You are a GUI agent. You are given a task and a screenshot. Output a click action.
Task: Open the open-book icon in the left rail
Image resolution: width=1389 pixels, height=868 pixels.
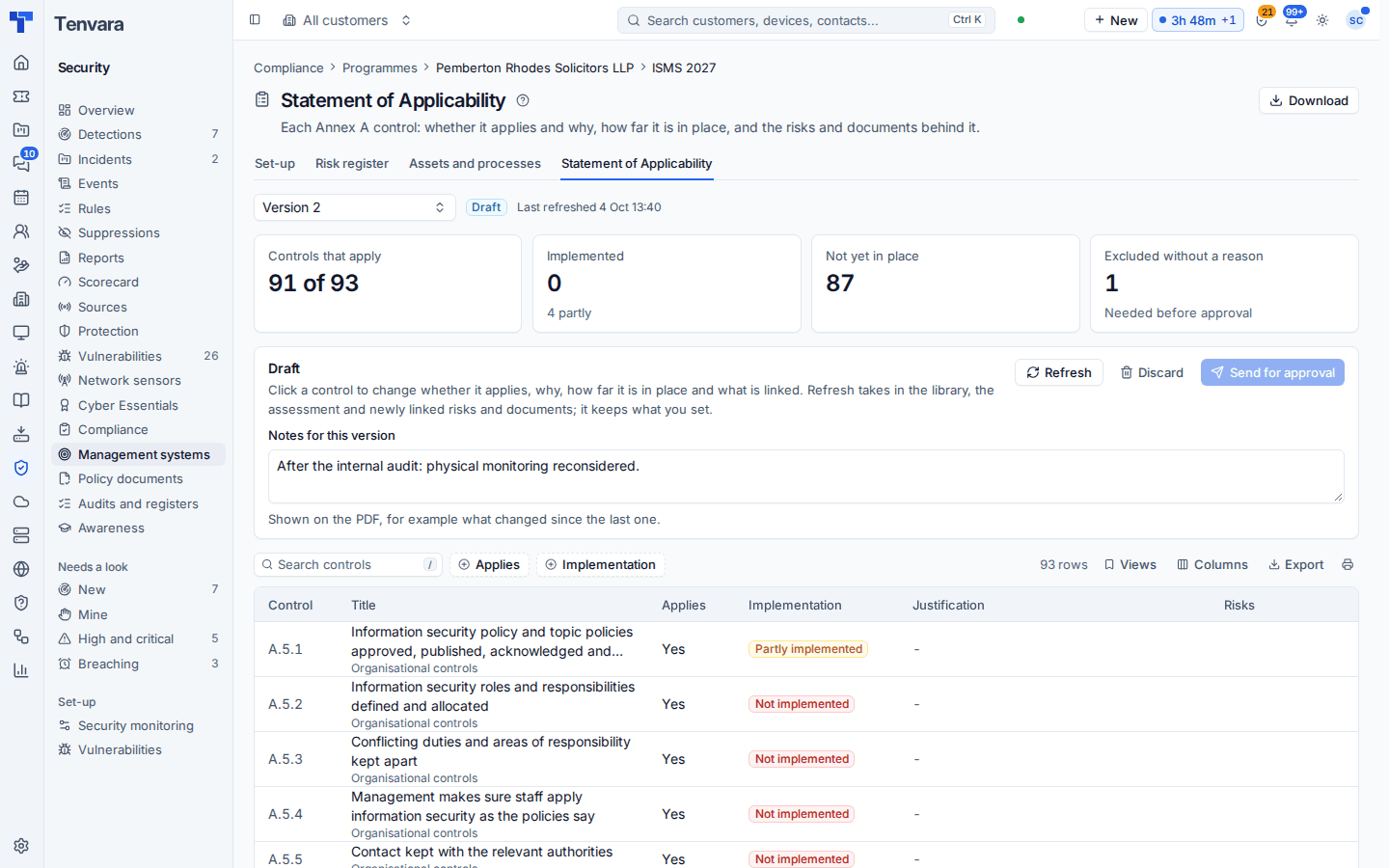(21, 400)
